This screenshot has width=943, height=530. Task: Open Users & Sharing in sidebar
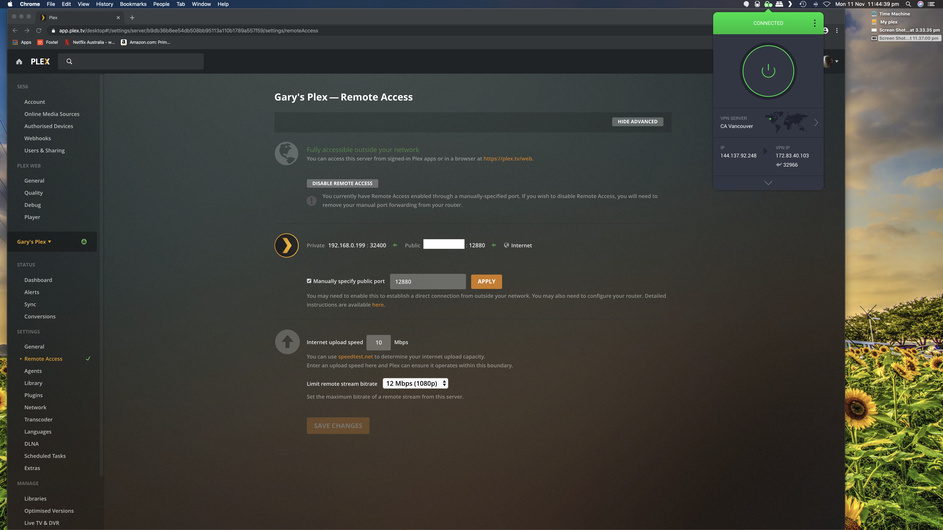pos(45,150)
